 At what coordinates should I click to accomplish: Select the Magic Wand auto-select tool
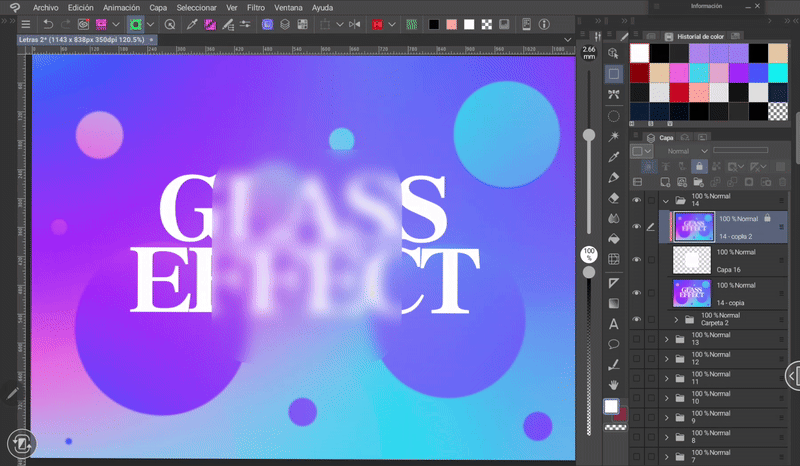[x=614, y=136]
